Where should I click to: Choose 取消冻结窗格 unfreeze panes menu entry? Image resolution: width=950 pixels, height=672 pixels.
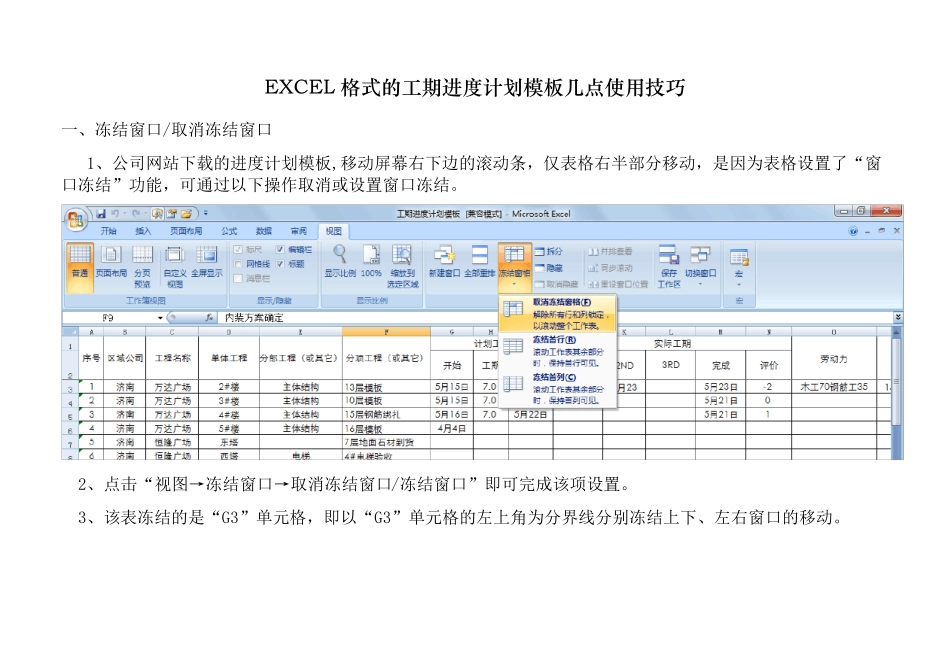click(557, 313)
